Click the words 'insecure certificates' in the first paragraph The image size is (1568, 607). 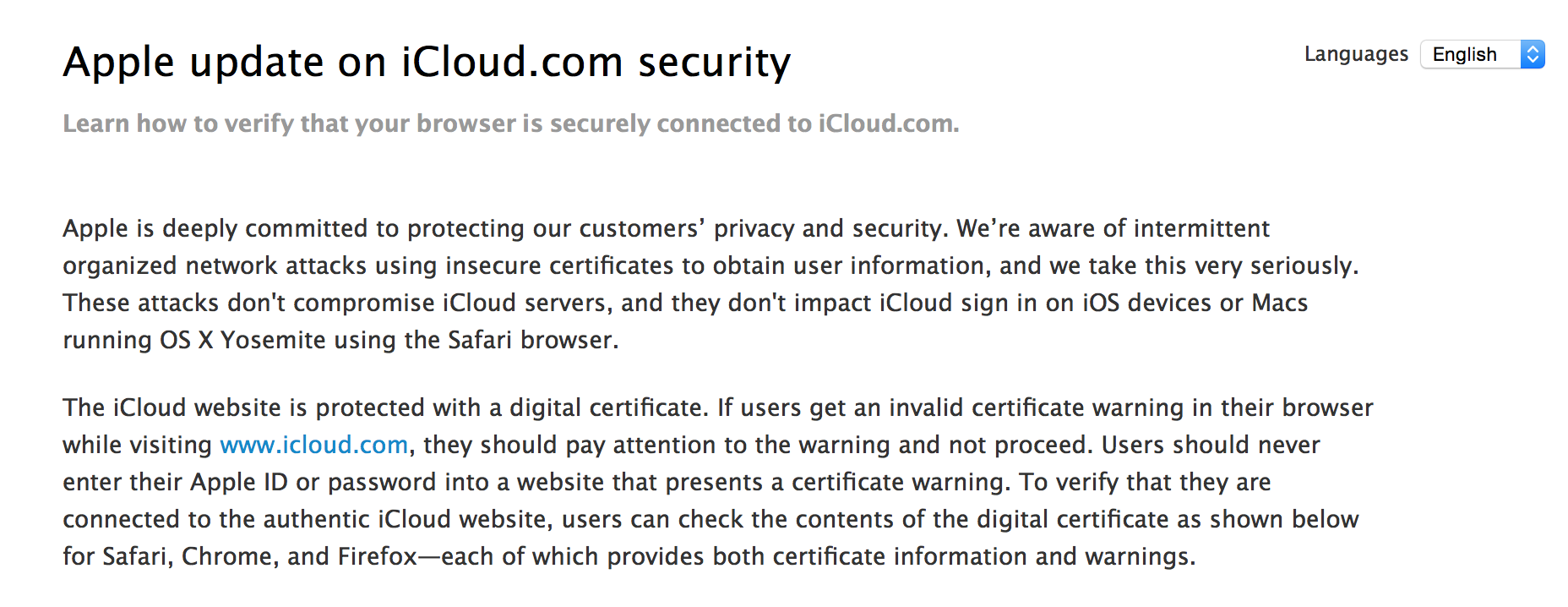pos(559,265)
